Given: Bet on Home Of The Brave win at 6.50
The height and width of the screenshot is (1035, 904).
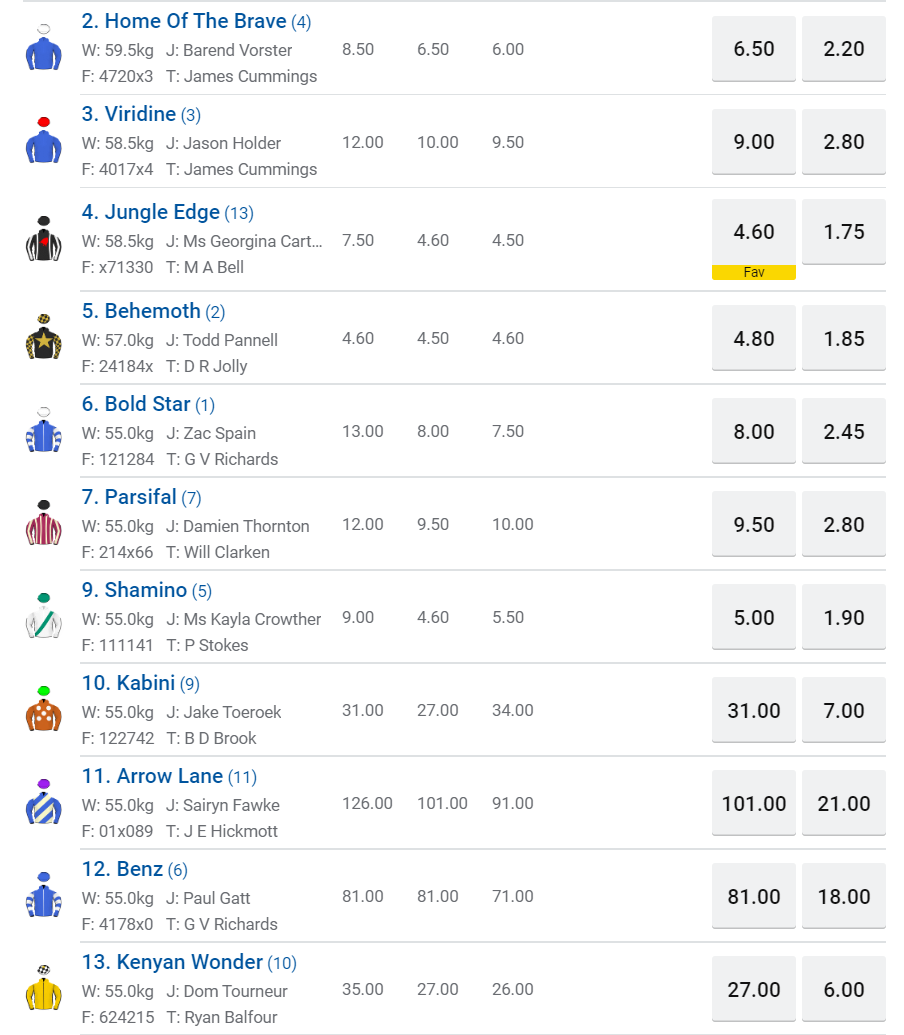Looking at the screenshot, I should tap(753, 49).
